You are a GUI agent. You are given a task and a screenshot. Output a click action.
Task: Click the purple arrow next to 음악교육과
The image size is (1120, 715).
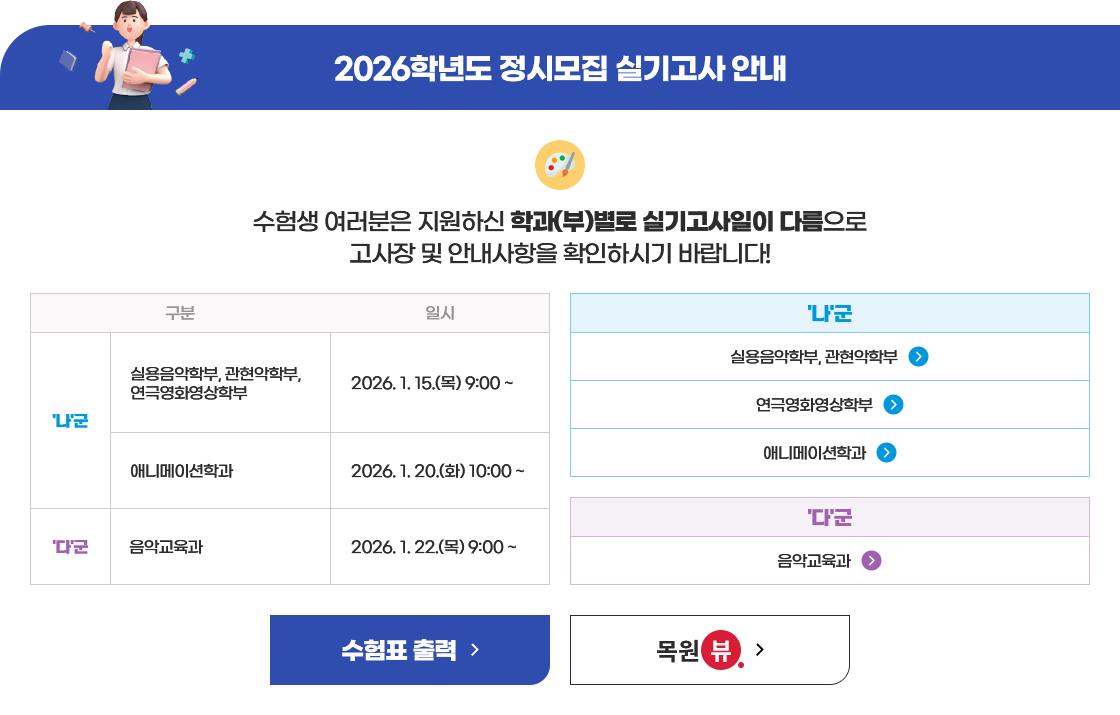(869, 561)
